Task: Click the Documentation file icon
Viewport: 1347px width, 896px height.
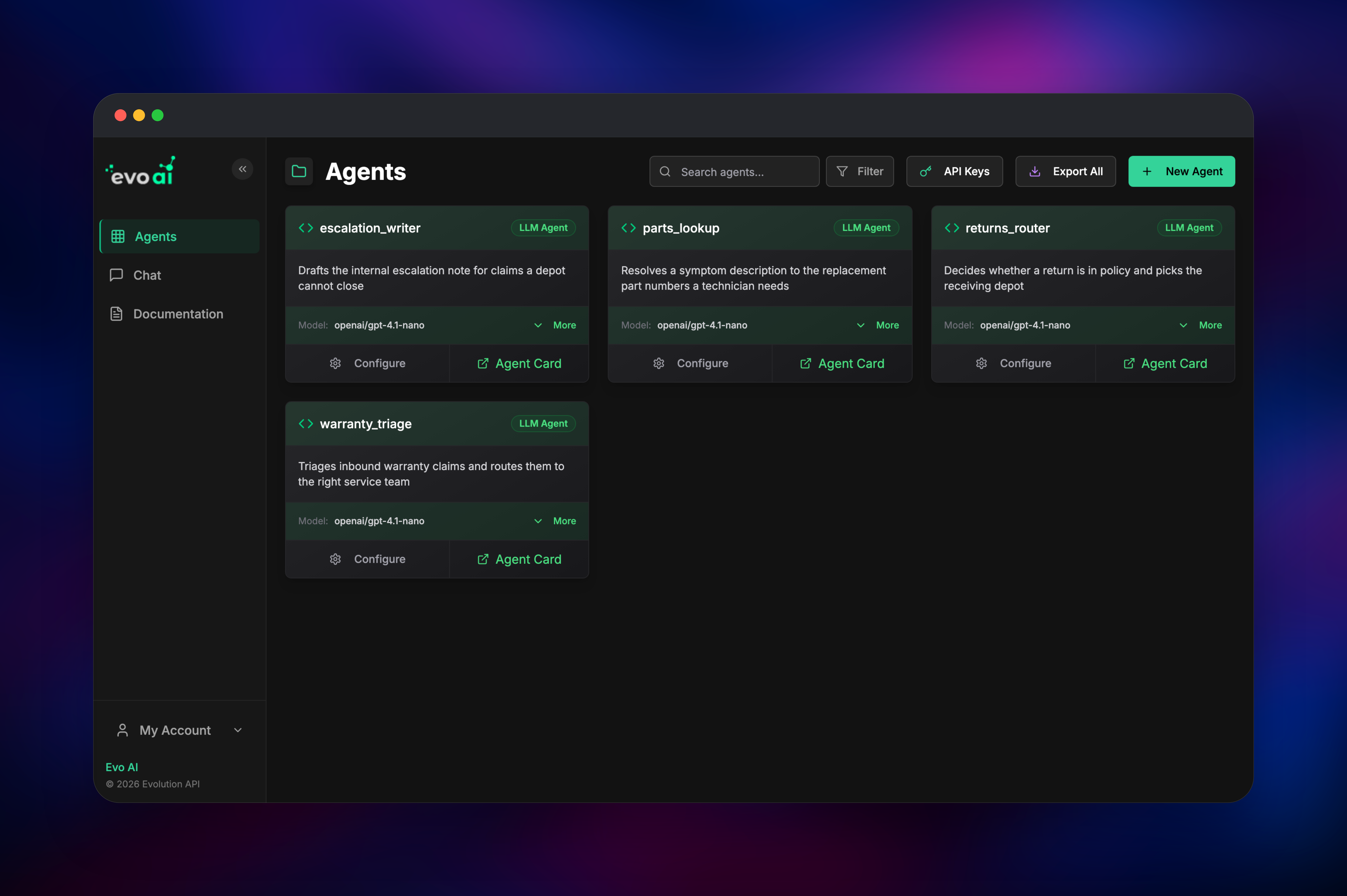Action: (x=116, y=314)
